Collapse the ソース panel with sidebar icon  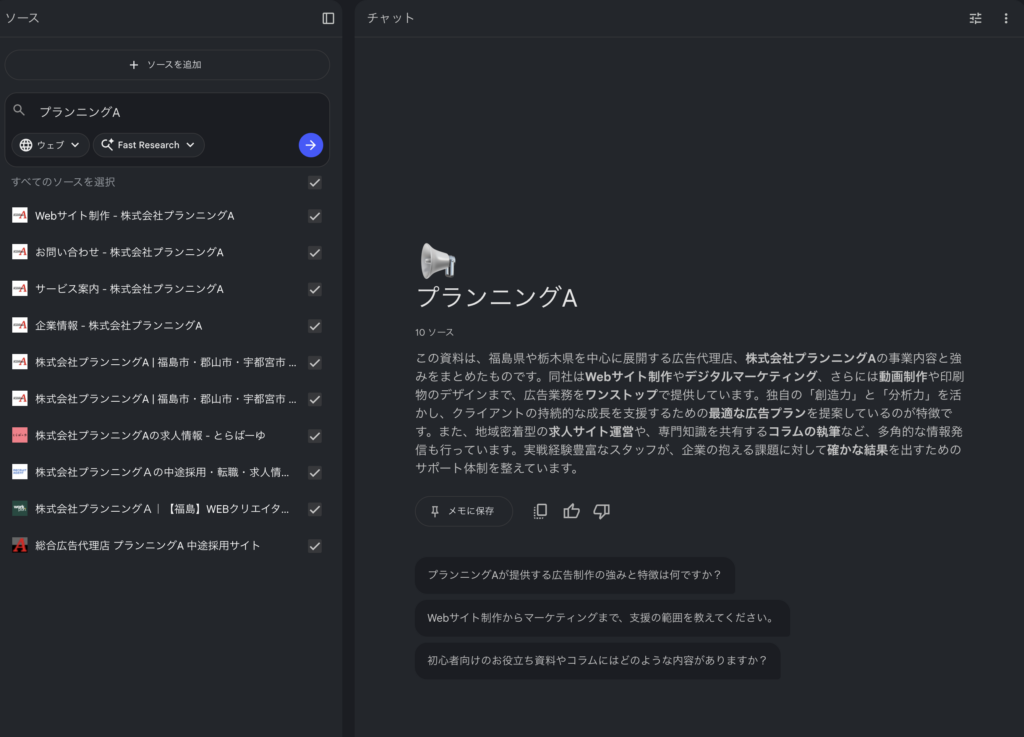click(x=328, y=18)
